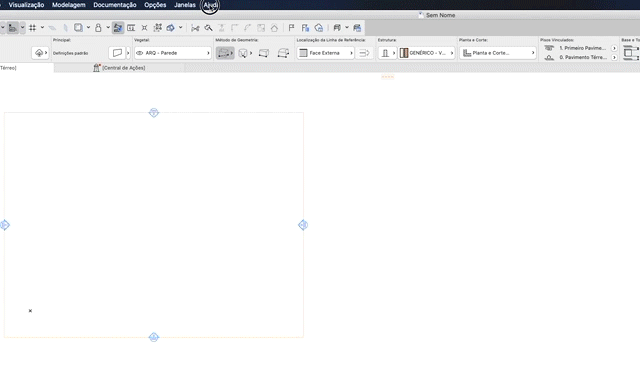Open the Modelagem menu
The height and width of the screenshot is (376, 640).
click(69, 5)
